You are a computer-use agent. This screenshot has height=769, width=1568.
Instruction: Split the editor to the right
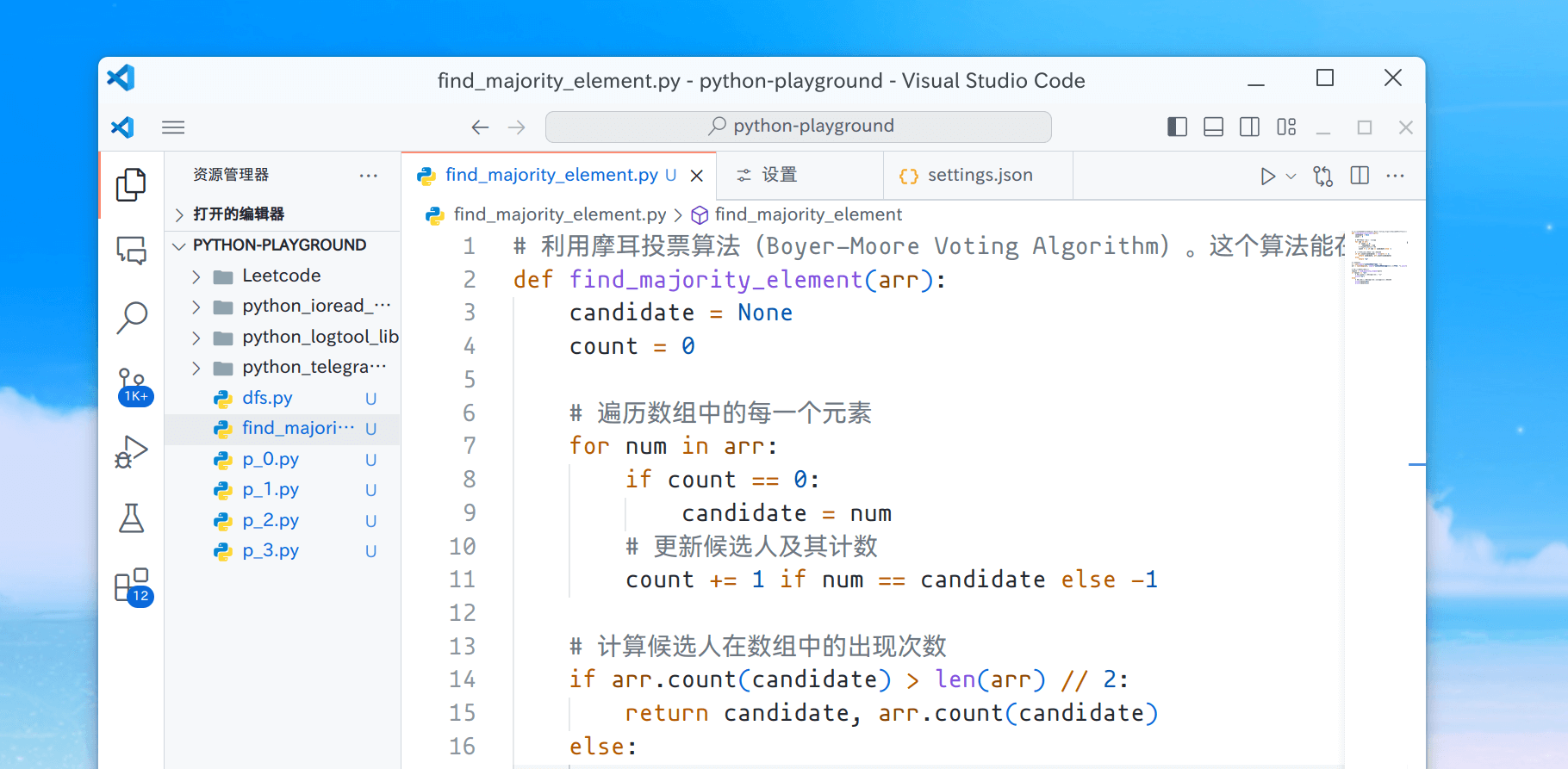click(1360, 176)
